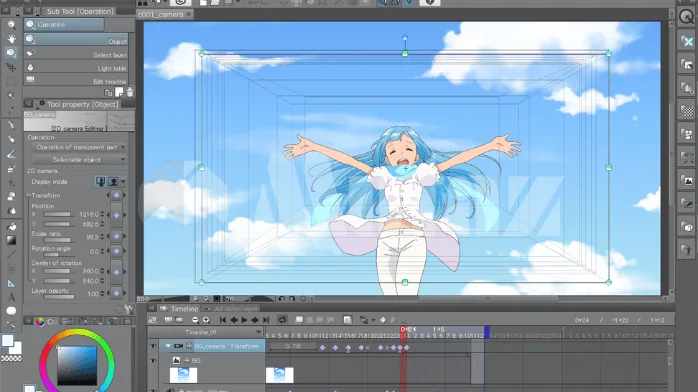Screen dimensions: 698x392
Task: Click the Position X value field
Action: (89, 214)
